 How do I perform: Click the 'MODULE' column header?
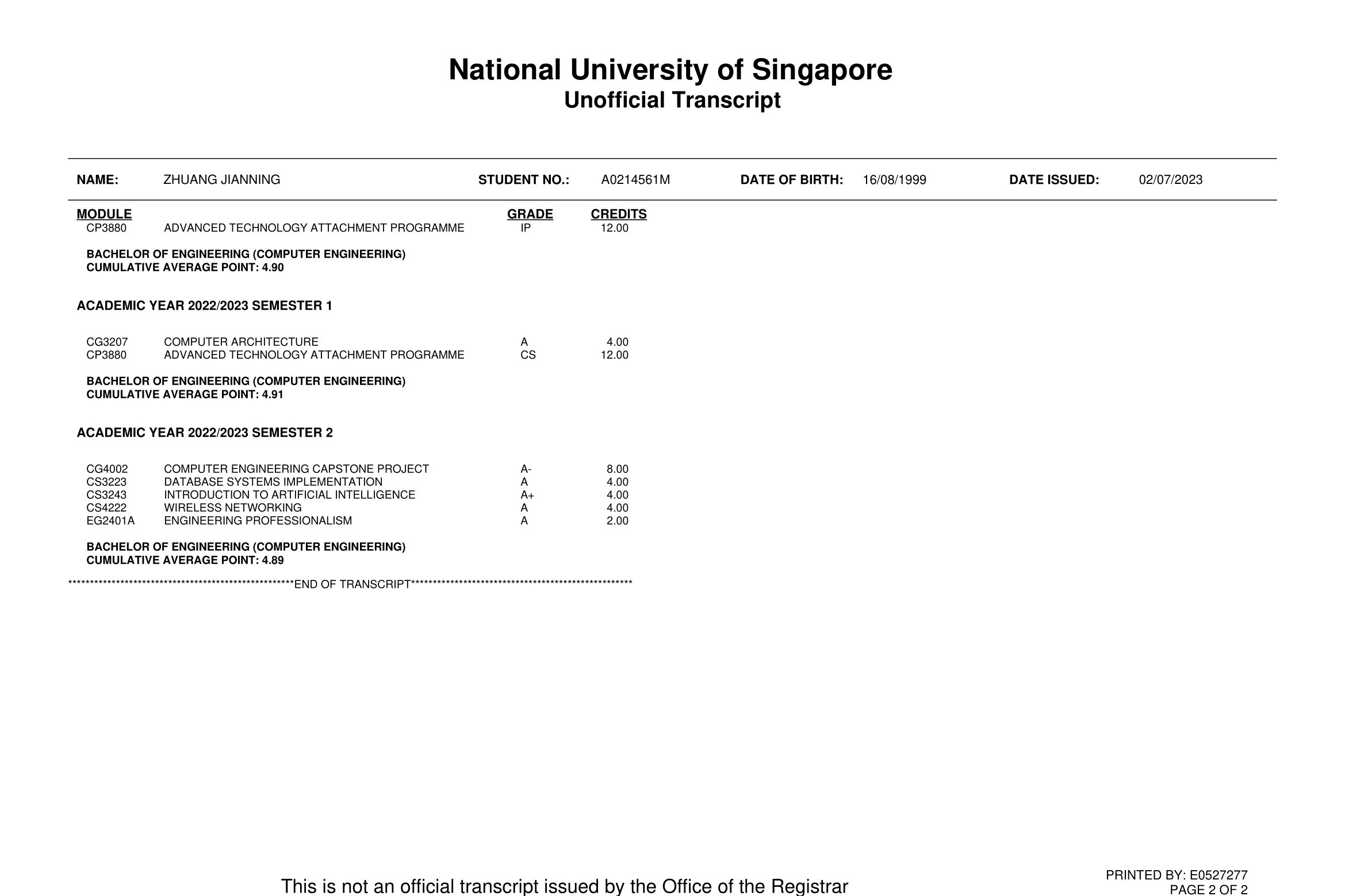pos(104,214)
